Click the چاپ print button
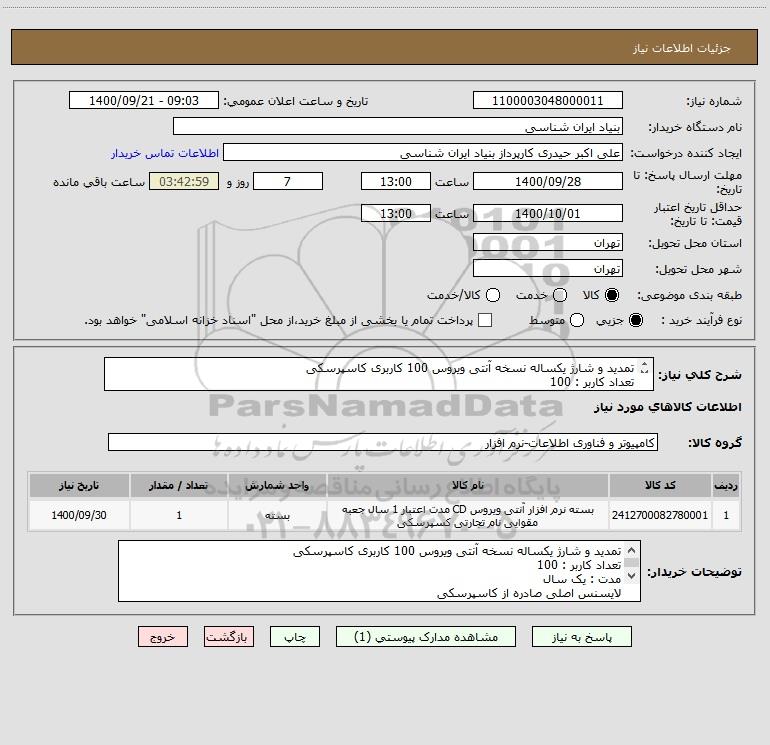Image resolution: width=770 pixels, height=745 pixels. tap(295, 637)
